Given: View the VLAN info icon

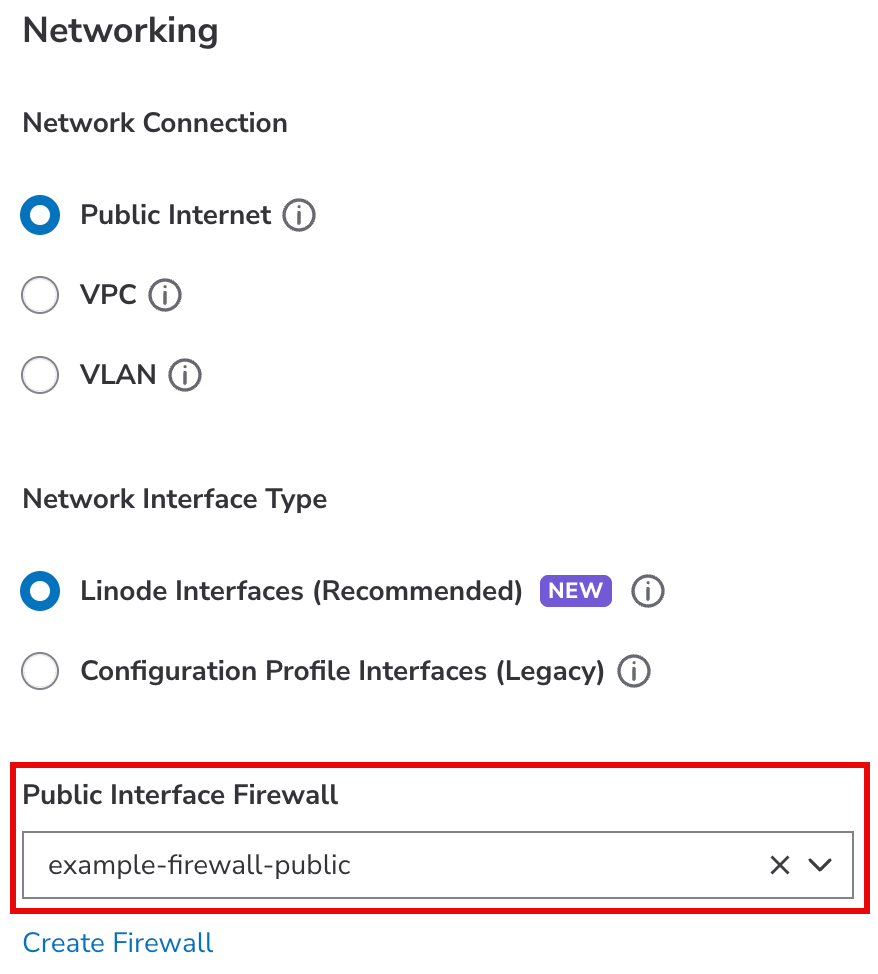Looking at the screenshot, I should coord(184,375).
